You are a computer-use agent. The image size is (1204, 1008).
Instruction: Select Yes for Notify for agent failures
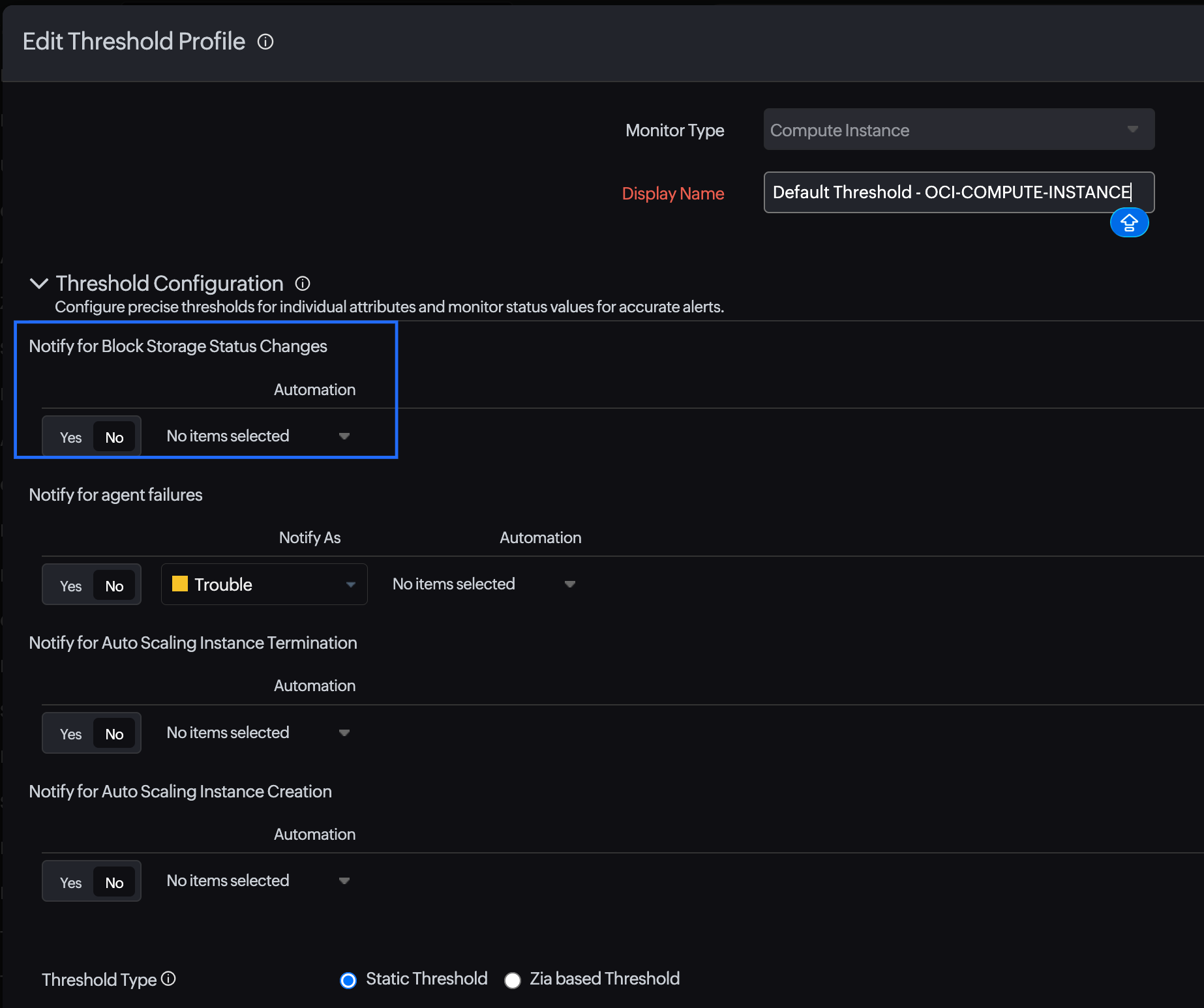[70, 586]
